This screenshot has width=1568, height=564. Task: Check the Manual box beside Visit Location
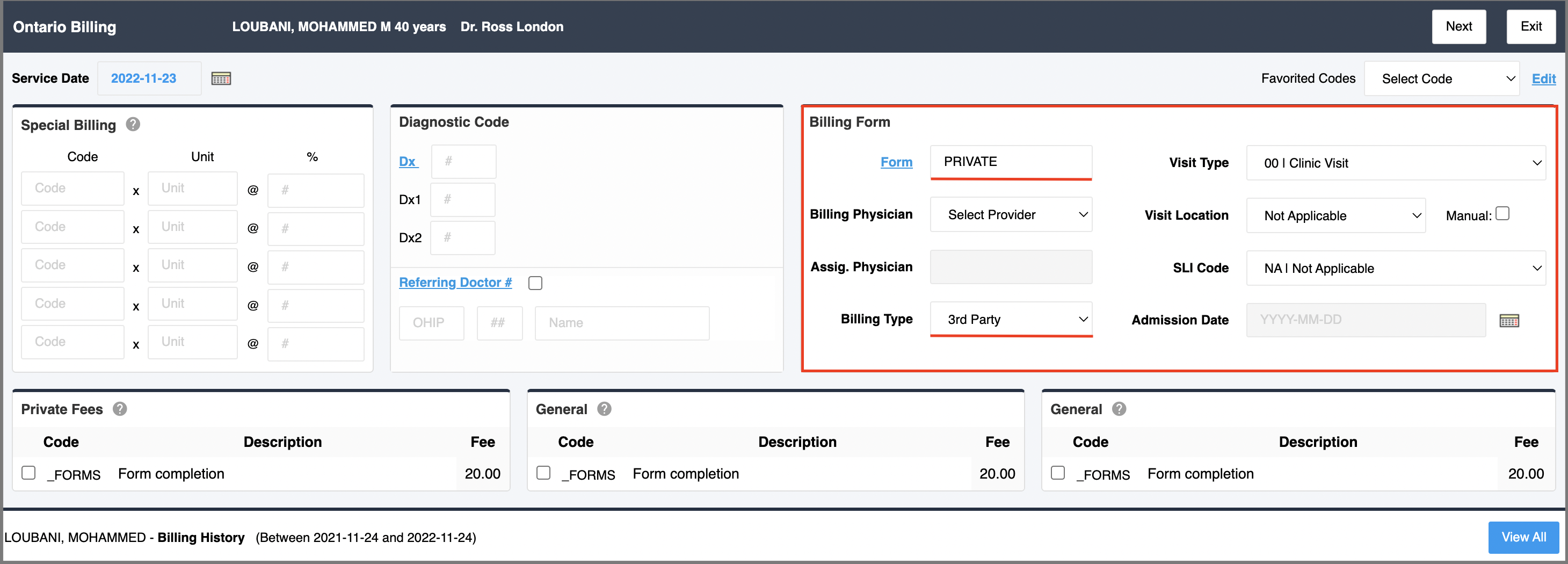click(1503, 213)
